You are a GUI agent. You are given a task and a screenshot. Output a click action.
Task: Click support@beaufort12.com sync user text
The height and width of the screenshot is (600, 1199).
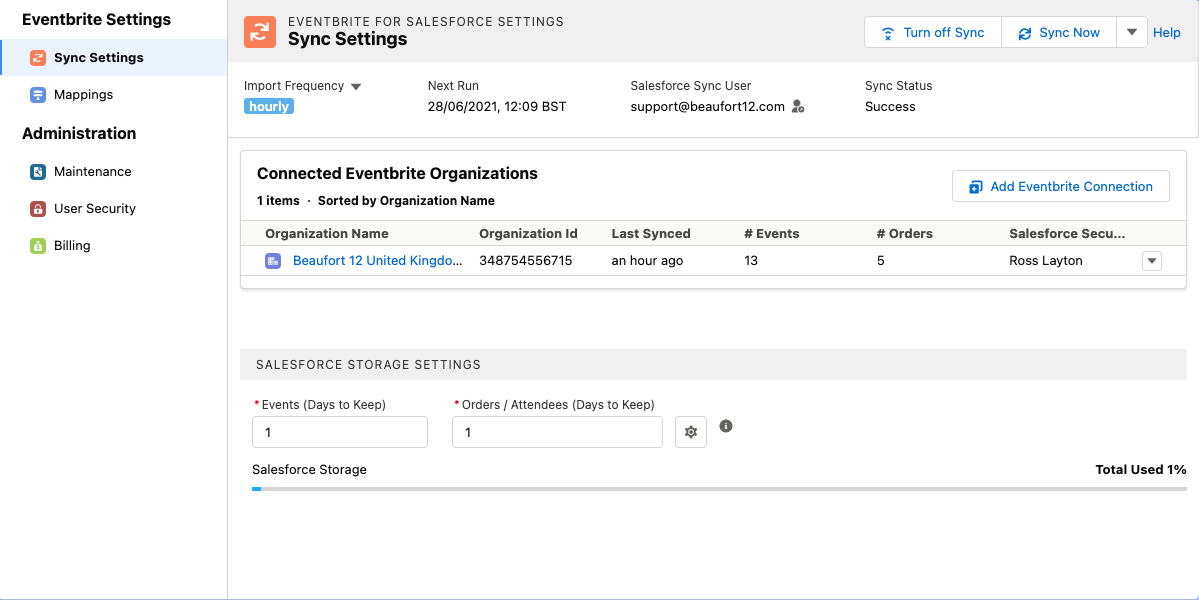pos(707,107)
